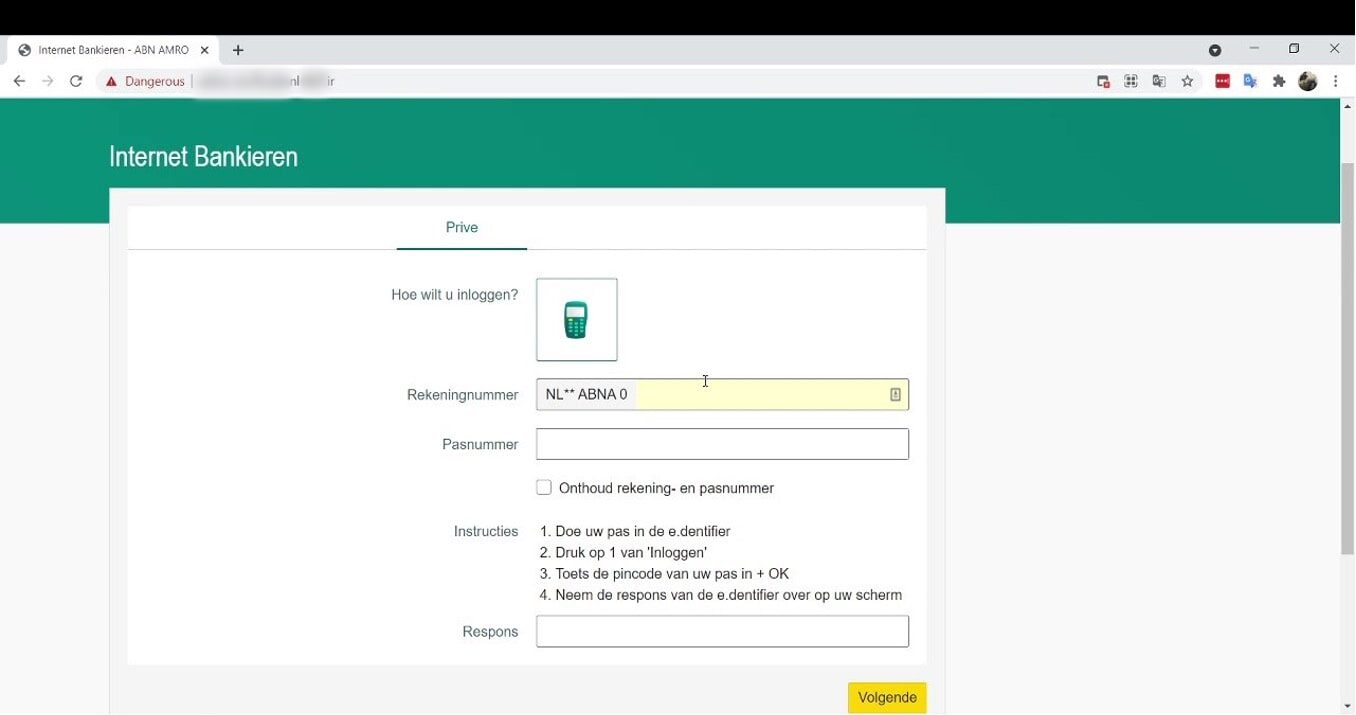Click instruction '4. Neem de respons'
1356x715 pixels.
point(721,595)
